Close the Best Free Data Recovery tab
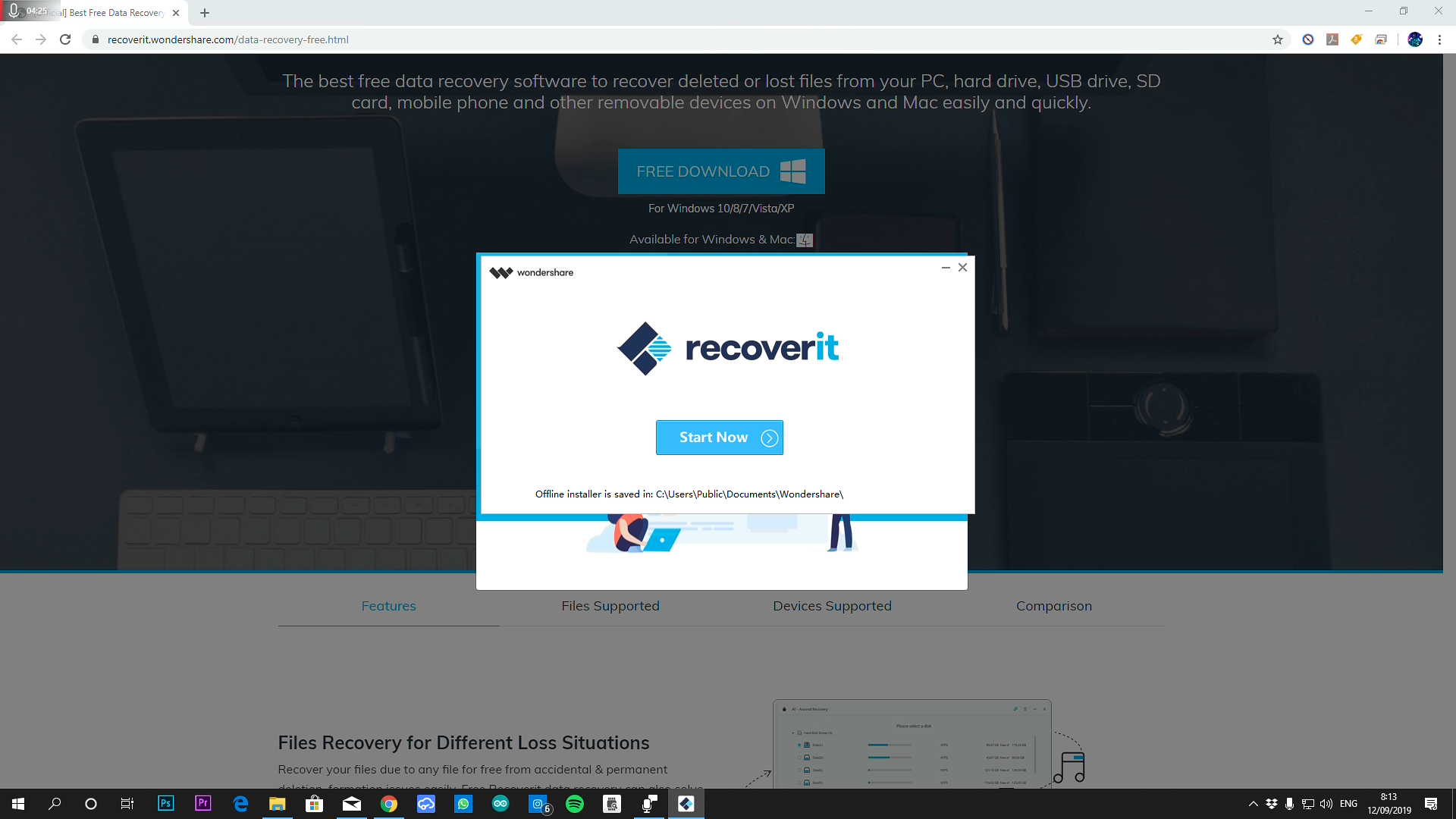This screenshot has height=819, width=1456. (x=176, y=13)
